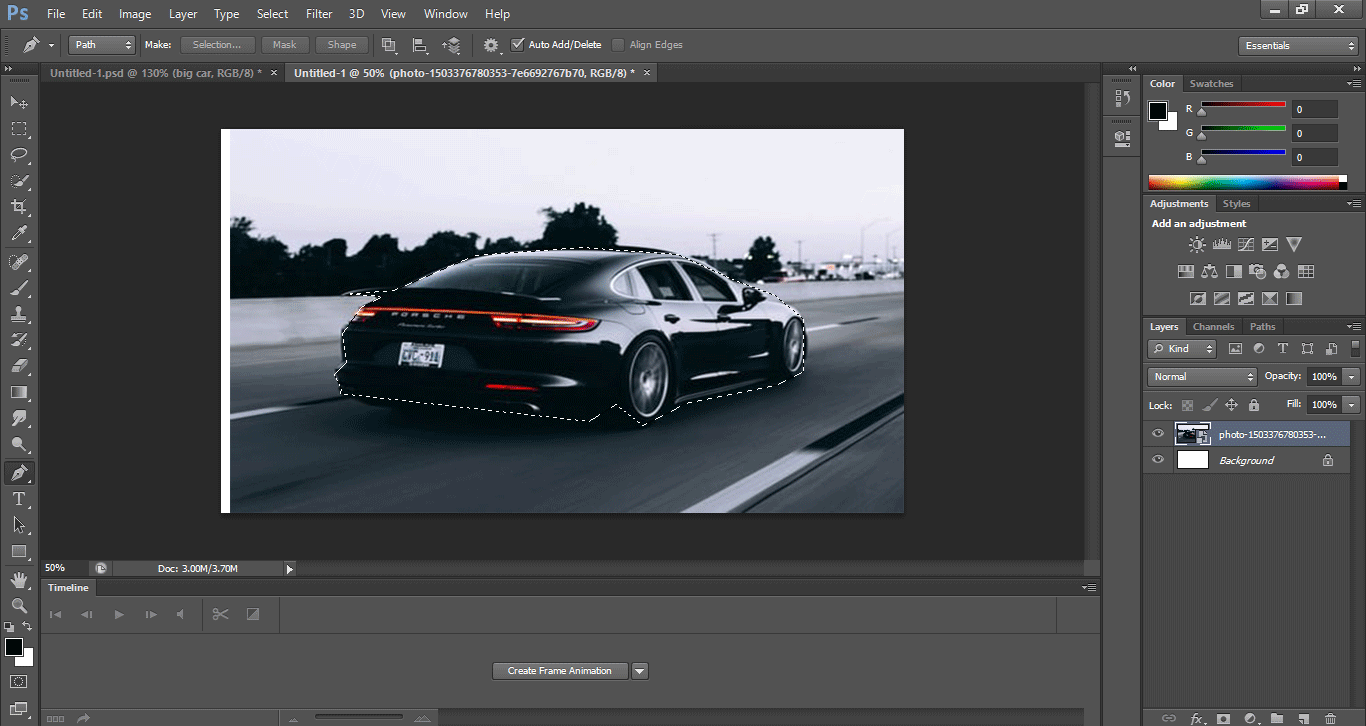Select the Rectangular Marquee tool

coord(18,129)
